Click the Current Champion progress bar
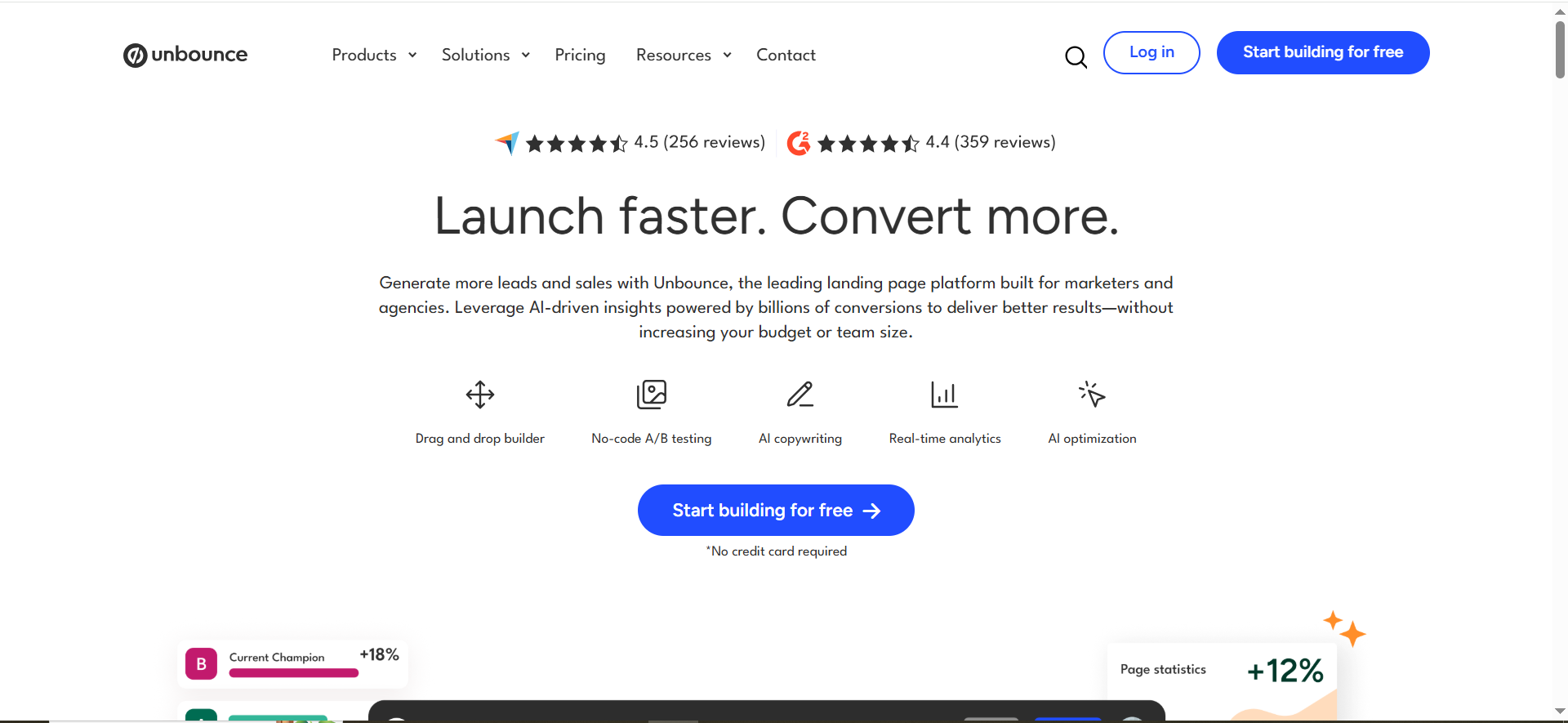 click(294, 673)
